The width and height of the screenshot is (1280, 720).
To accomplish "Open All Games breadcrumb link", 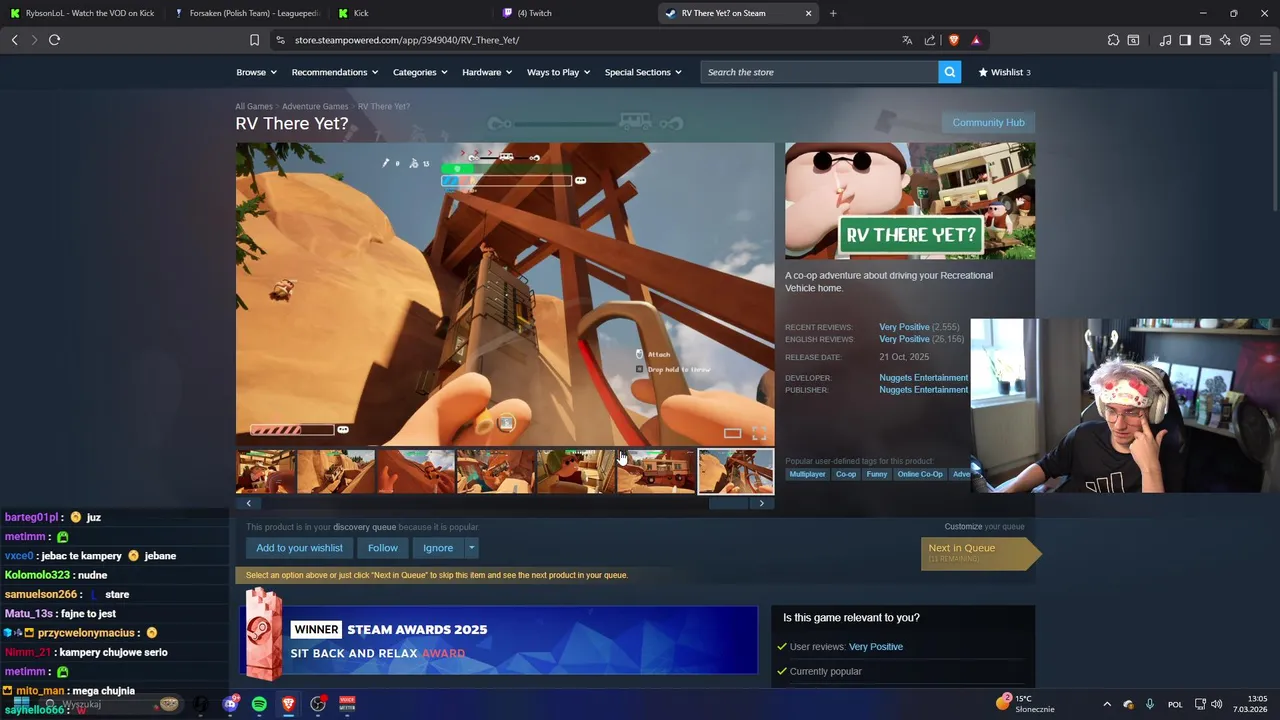I will (254, 106).
